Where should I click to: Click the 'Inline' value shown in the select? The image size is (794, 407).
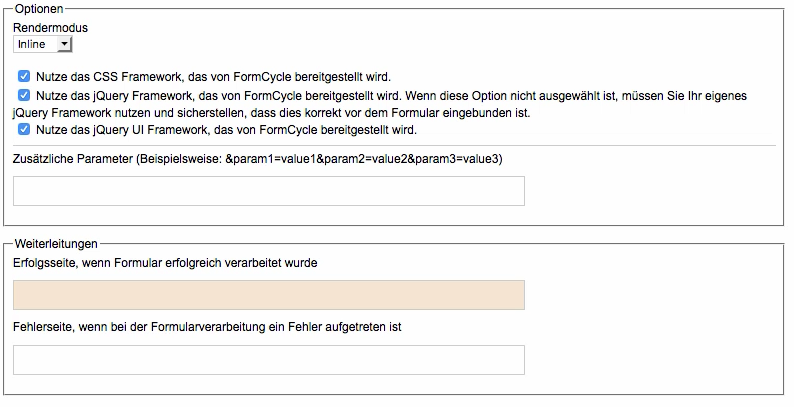click(32, 44)
